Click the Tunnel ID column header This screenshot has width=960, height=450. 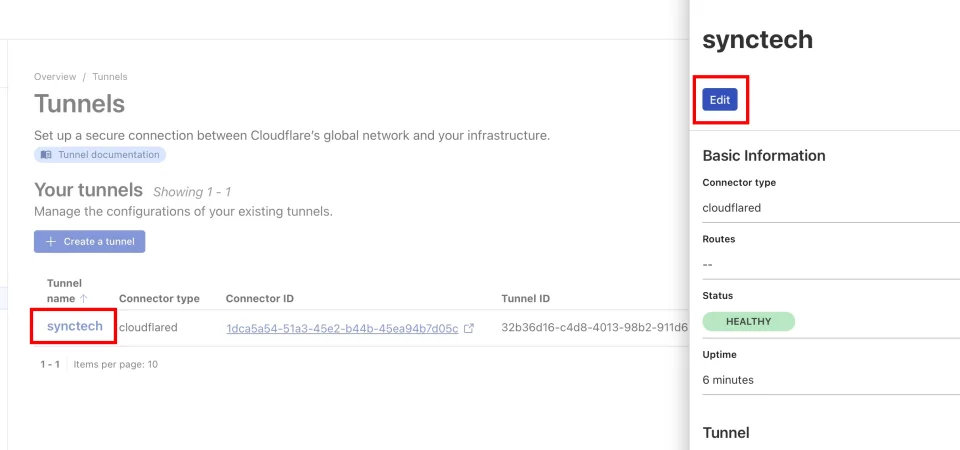click(525, 299)
